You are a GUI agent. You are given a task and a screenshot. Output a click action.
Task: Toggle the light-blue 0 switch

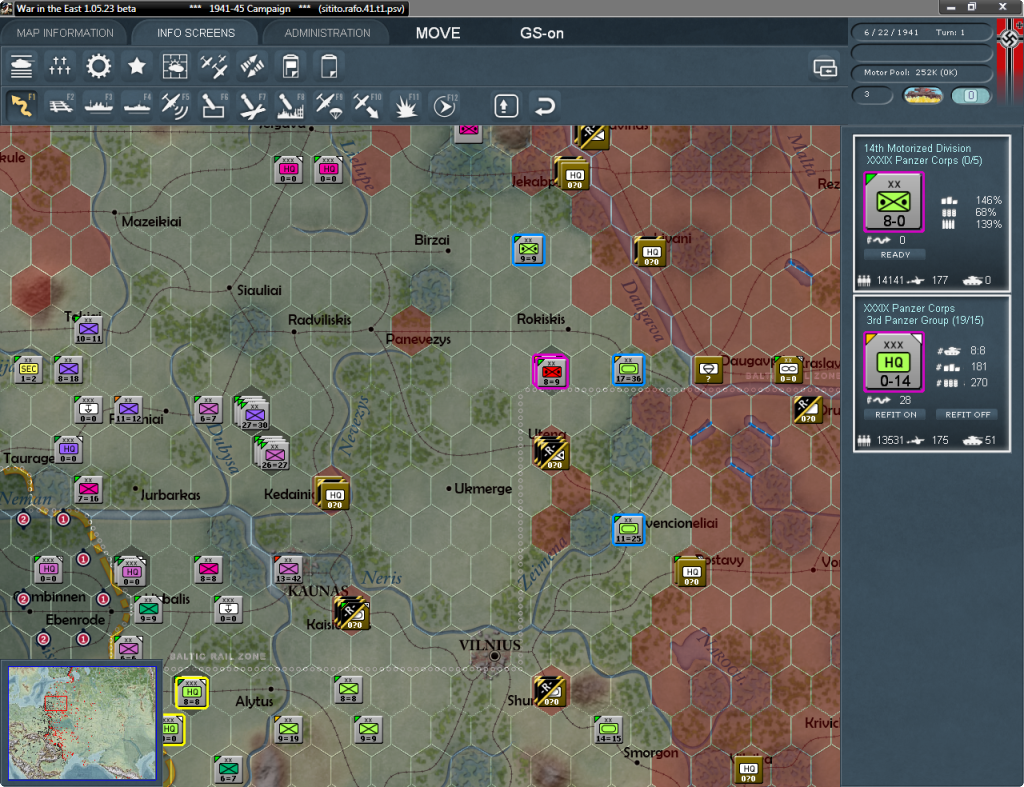pos(970,95)
